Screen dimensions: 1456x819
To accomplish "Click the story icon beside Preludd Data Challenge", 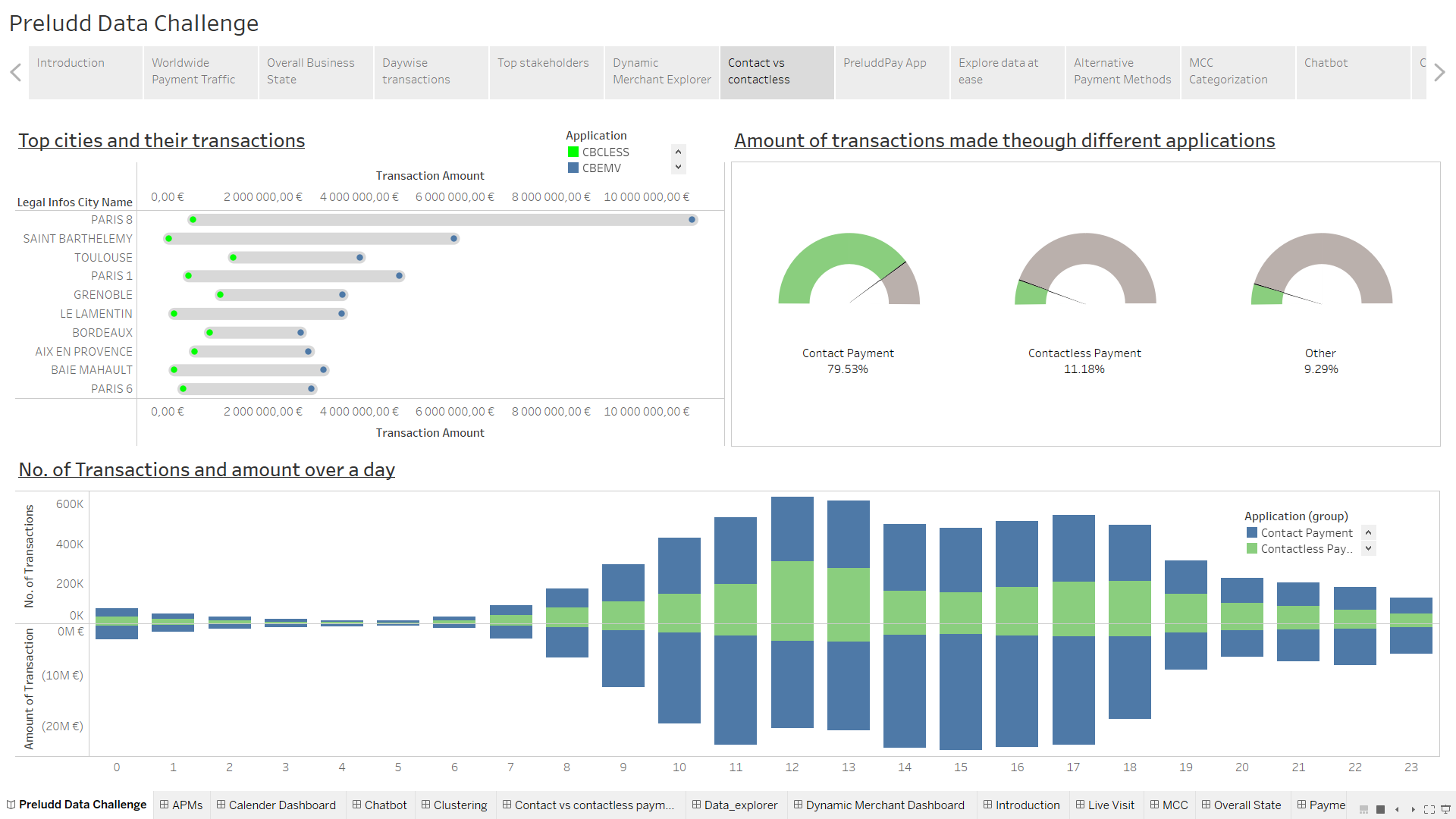I will pyautogui.click(x=11, y=805).
